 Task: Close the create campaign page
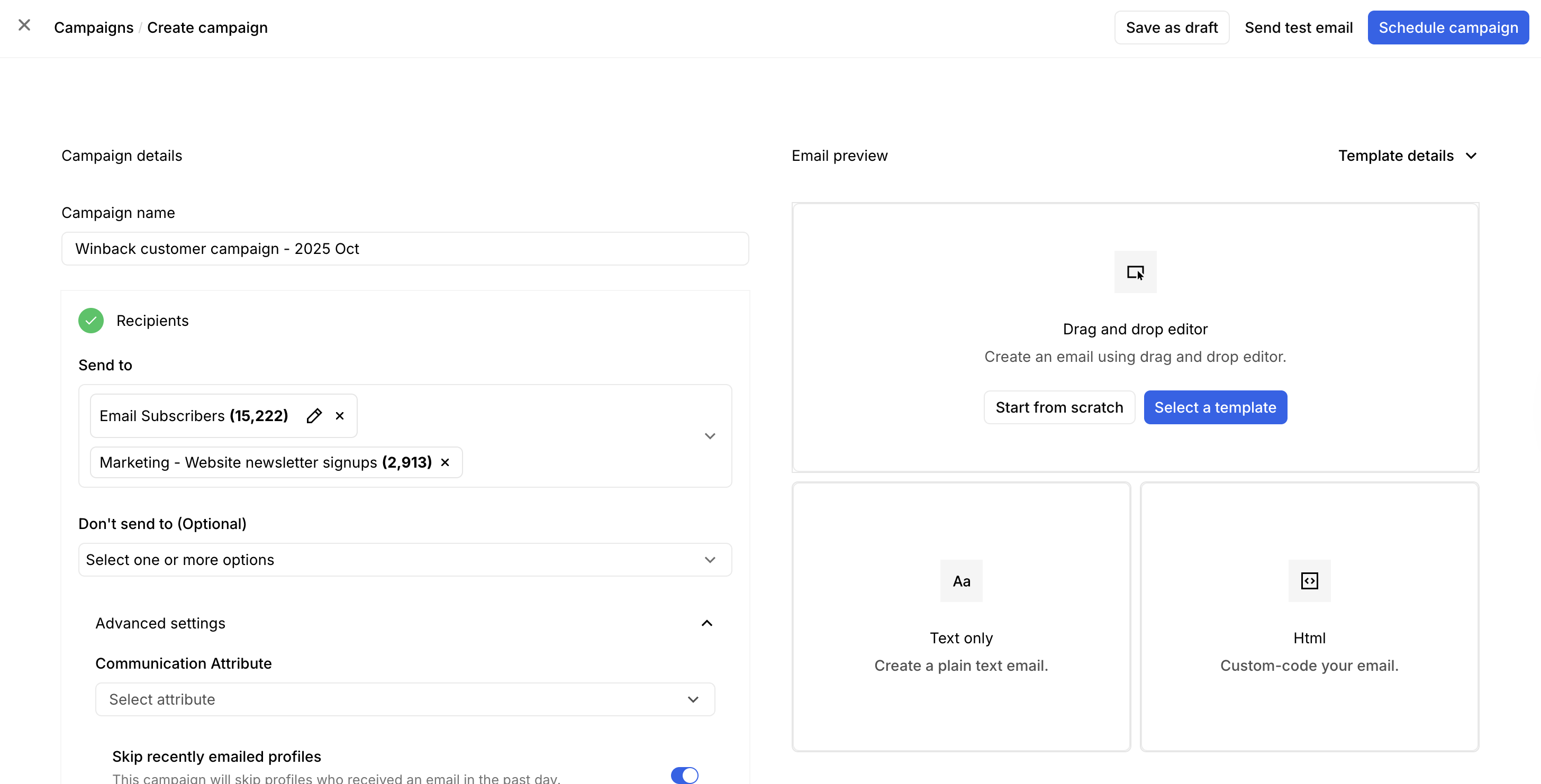click(x=24, y=25)
